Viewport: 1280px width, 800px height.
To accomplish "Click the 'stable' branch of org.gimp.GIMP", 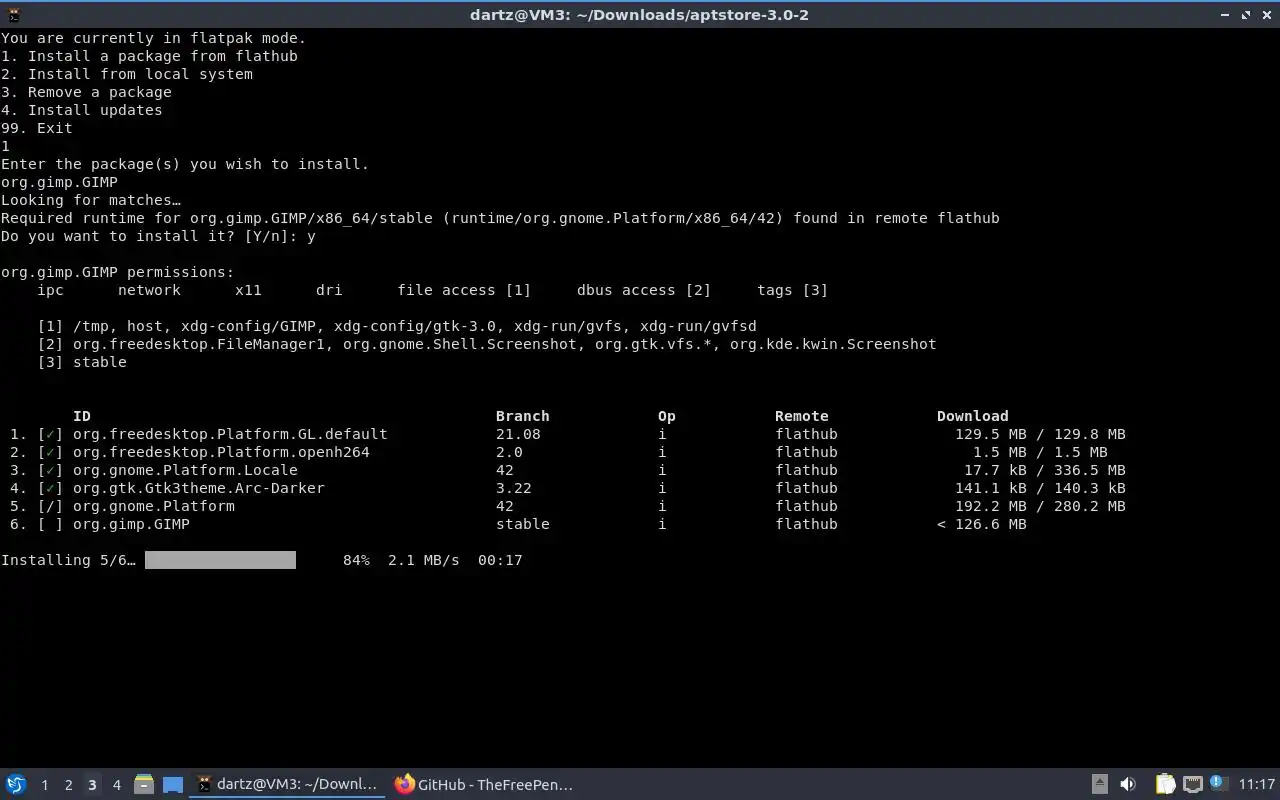I will click(523, 524).
